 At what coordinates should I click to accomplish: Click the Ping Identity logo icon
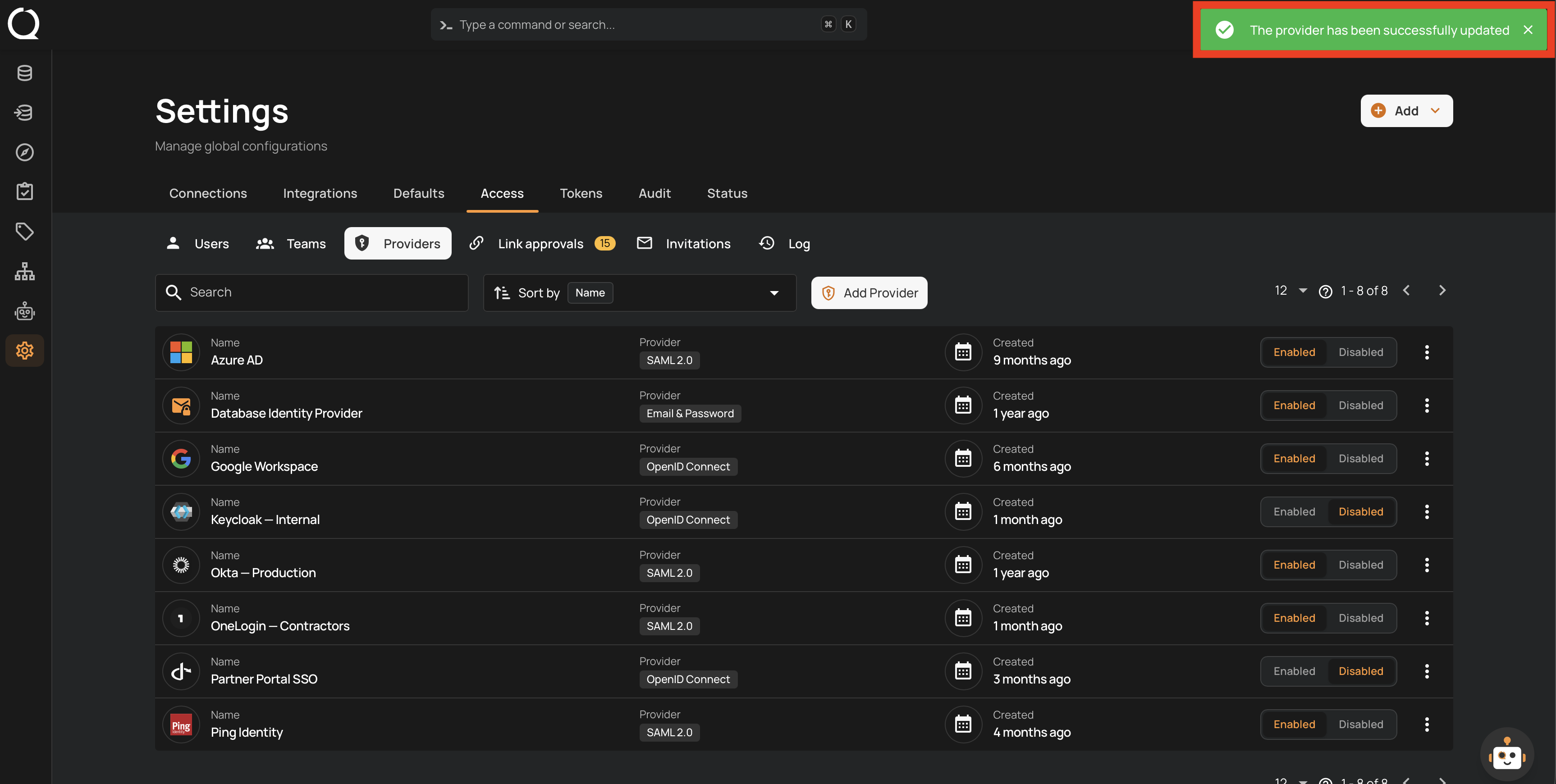click(x=181, y=724)
